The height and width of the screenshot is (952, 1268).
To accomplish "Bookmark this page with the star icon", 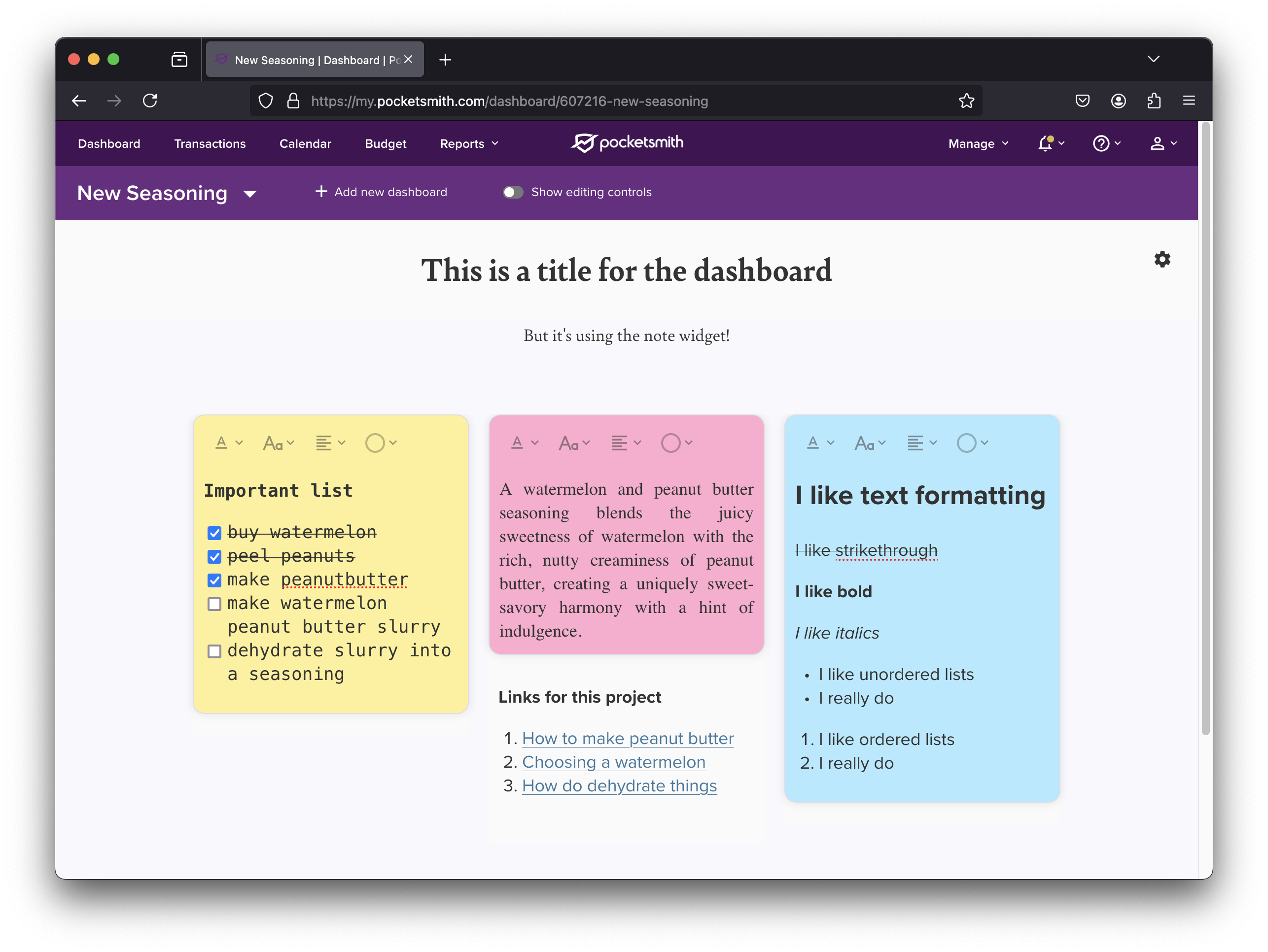I will [x=966, y=102].
